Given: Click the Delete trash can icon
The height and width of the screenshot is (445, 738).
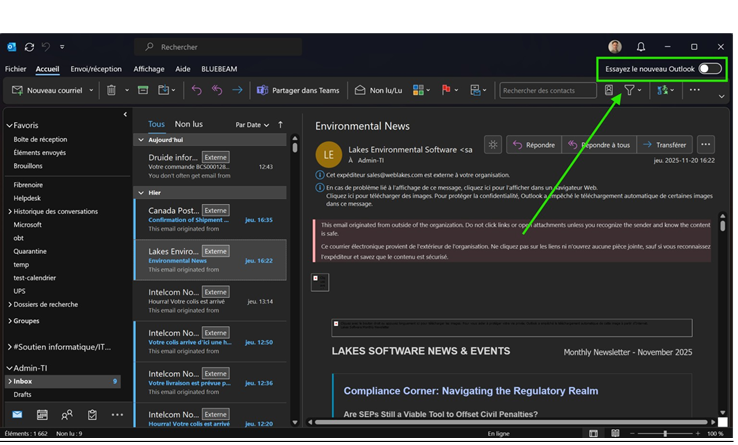Looking at the screenshot, I should click(111, 90).
